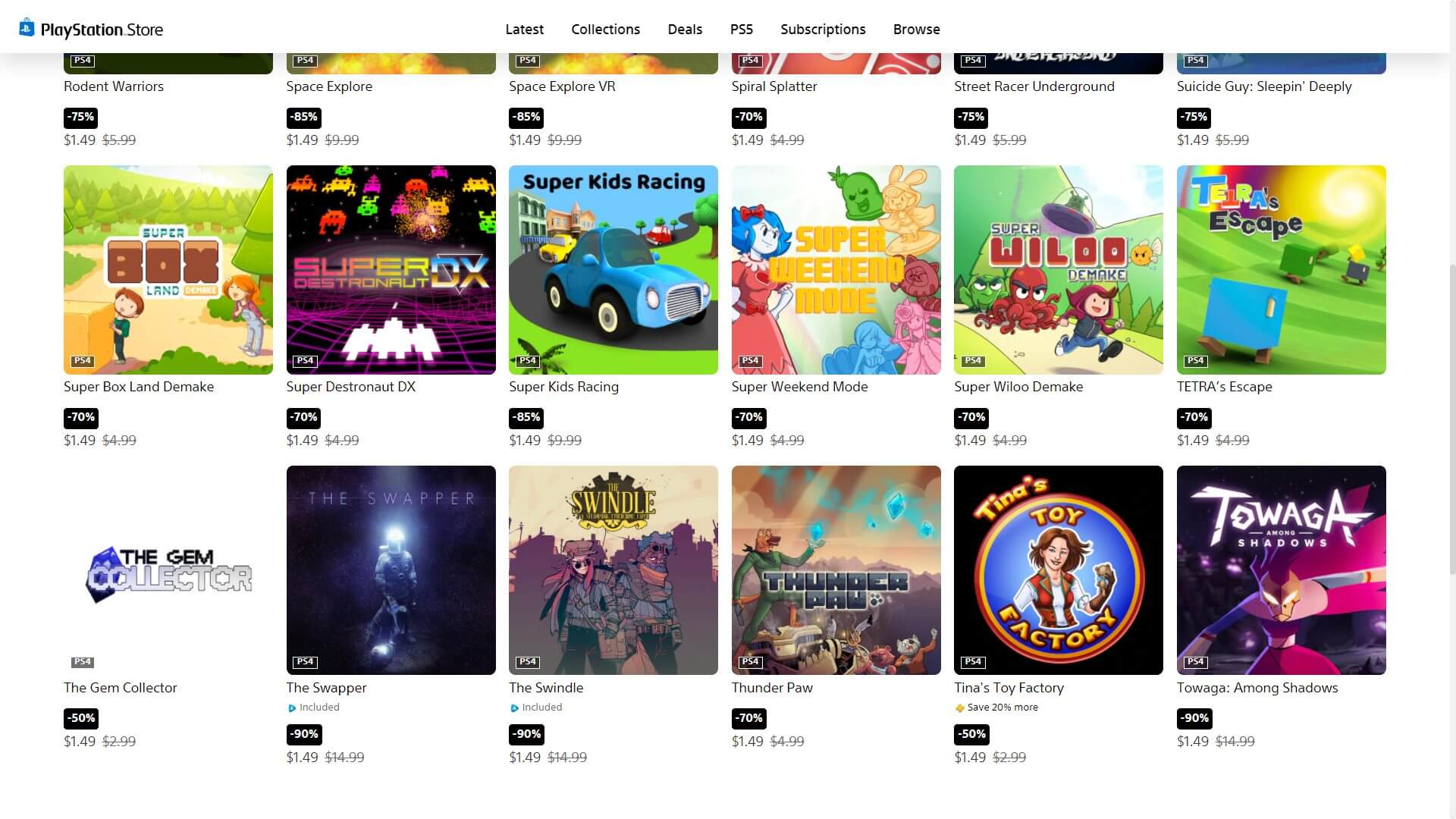Go to the Deals section
Screen dimensions: 1456x819
(x=685, y=29)
